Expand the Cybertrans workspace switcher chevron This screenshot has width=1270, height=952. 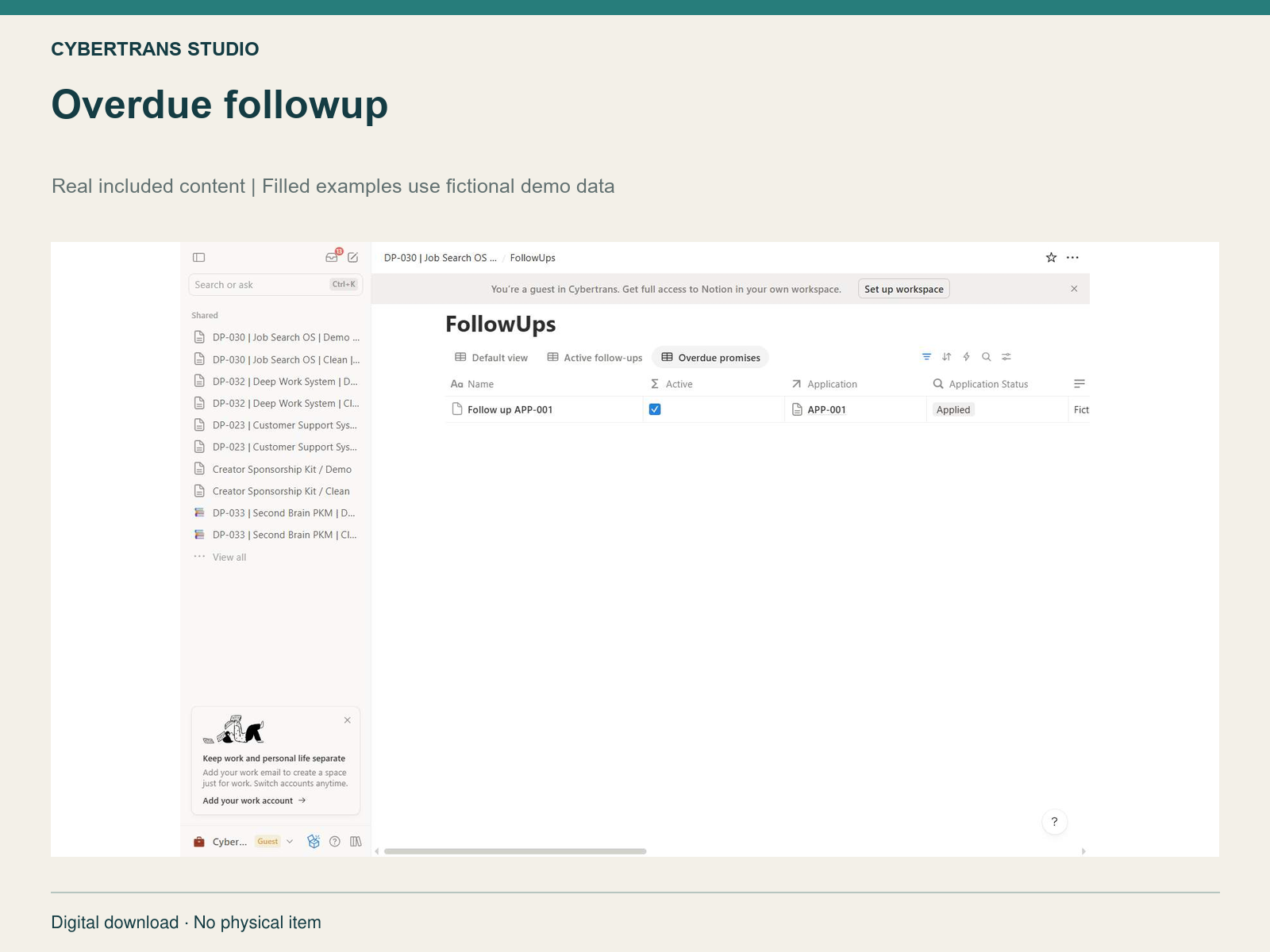pyautogui.click(x=290, y=842)
